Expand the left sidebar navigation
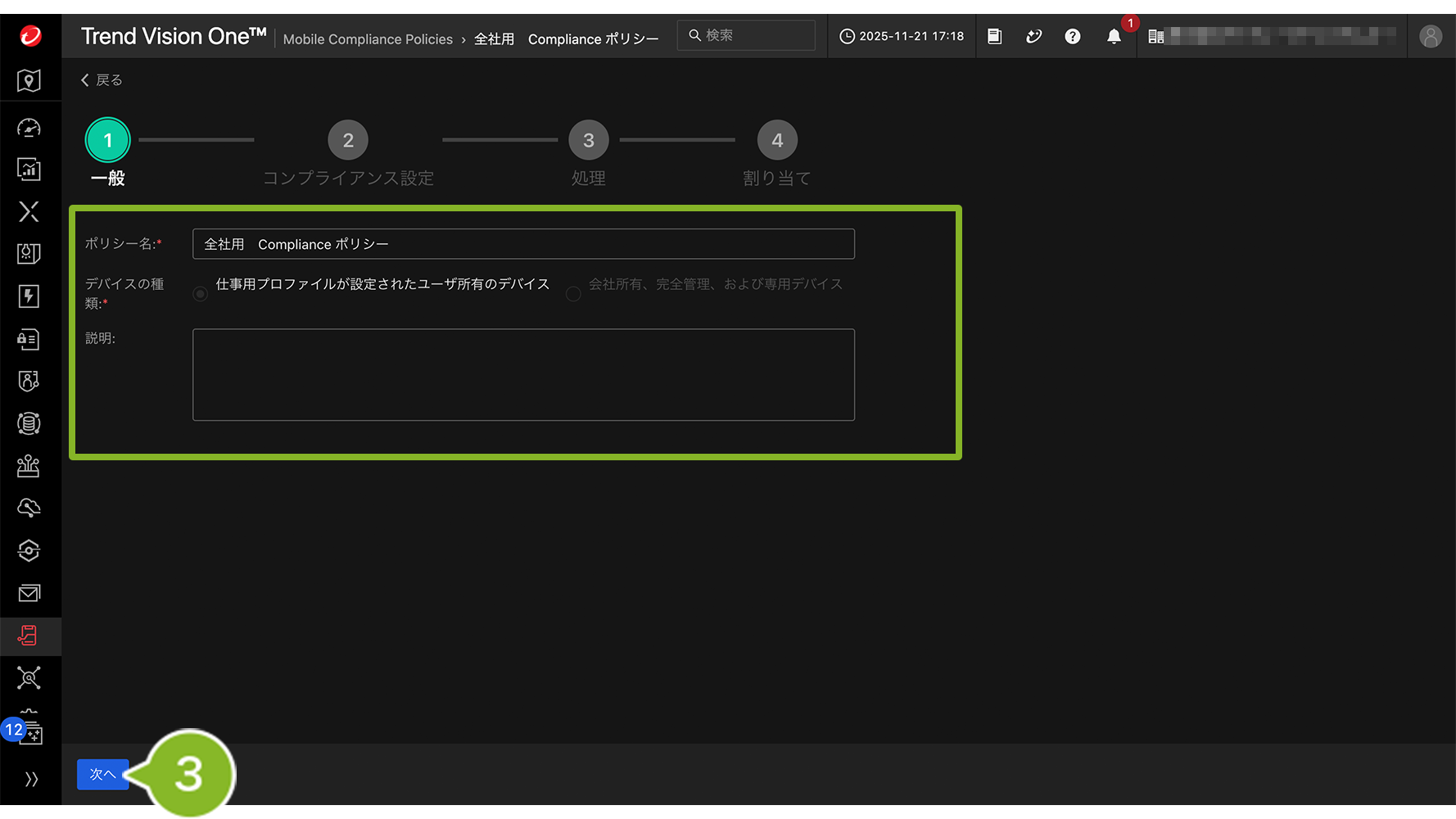 coord(31,779)
